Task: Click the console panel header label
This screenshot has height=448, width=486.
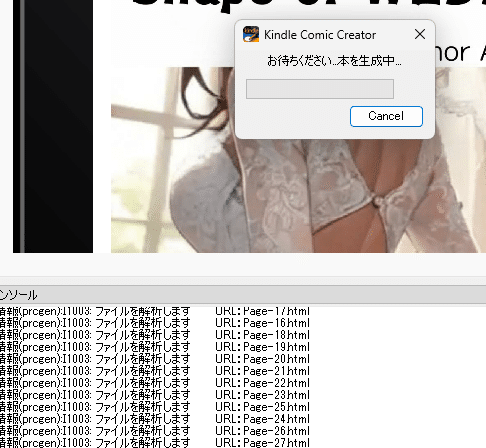Action: click(x=18, y=295)
